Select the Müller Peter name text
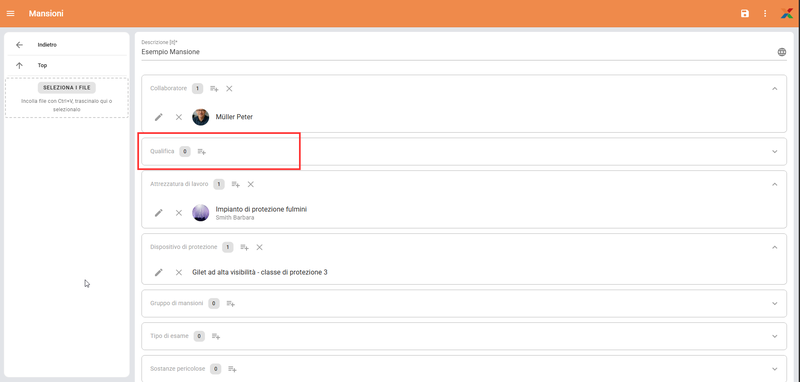Image resolution: width=800 pixels, height=382 pixels. (234, 117)
